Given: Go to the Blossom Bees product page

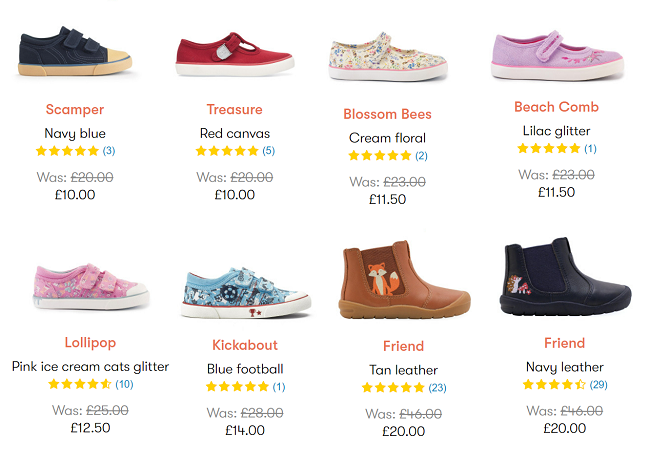Looking at the screenshot, I should point(387,114).
